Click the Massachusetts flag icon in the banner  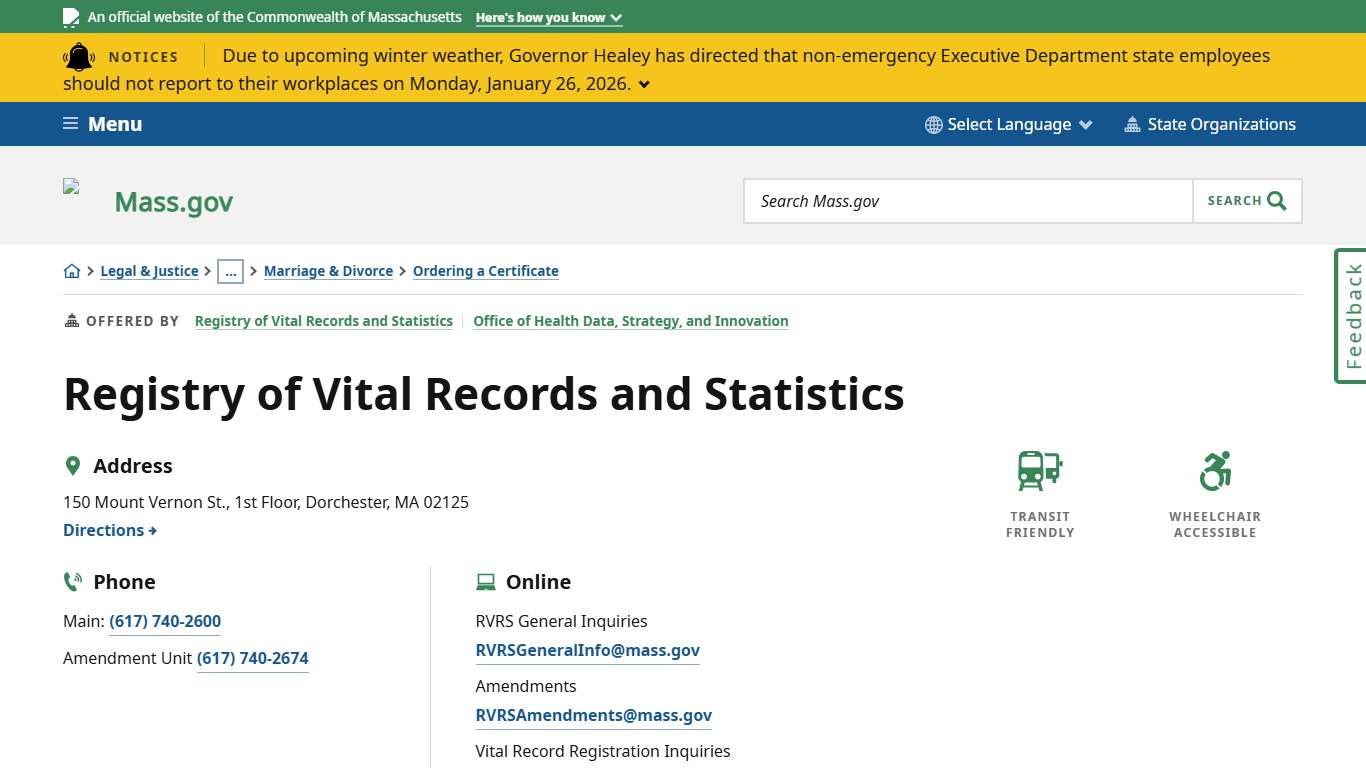(x=70, y=17)
